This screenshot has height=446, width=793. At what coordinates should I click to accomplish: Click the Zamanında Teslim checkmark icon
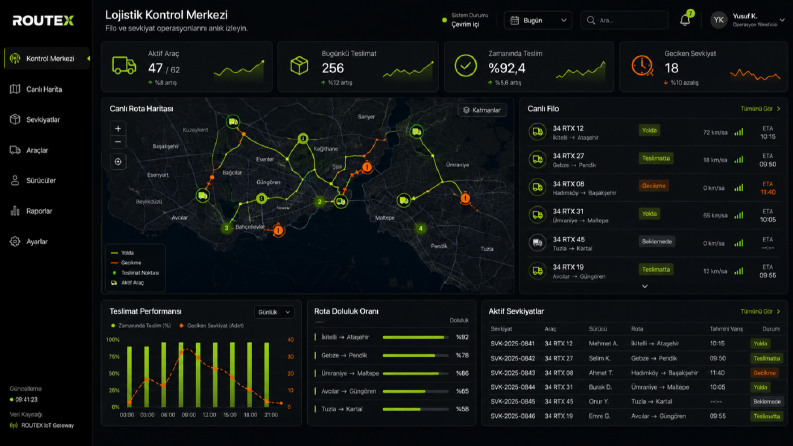[x=465, y=66]
